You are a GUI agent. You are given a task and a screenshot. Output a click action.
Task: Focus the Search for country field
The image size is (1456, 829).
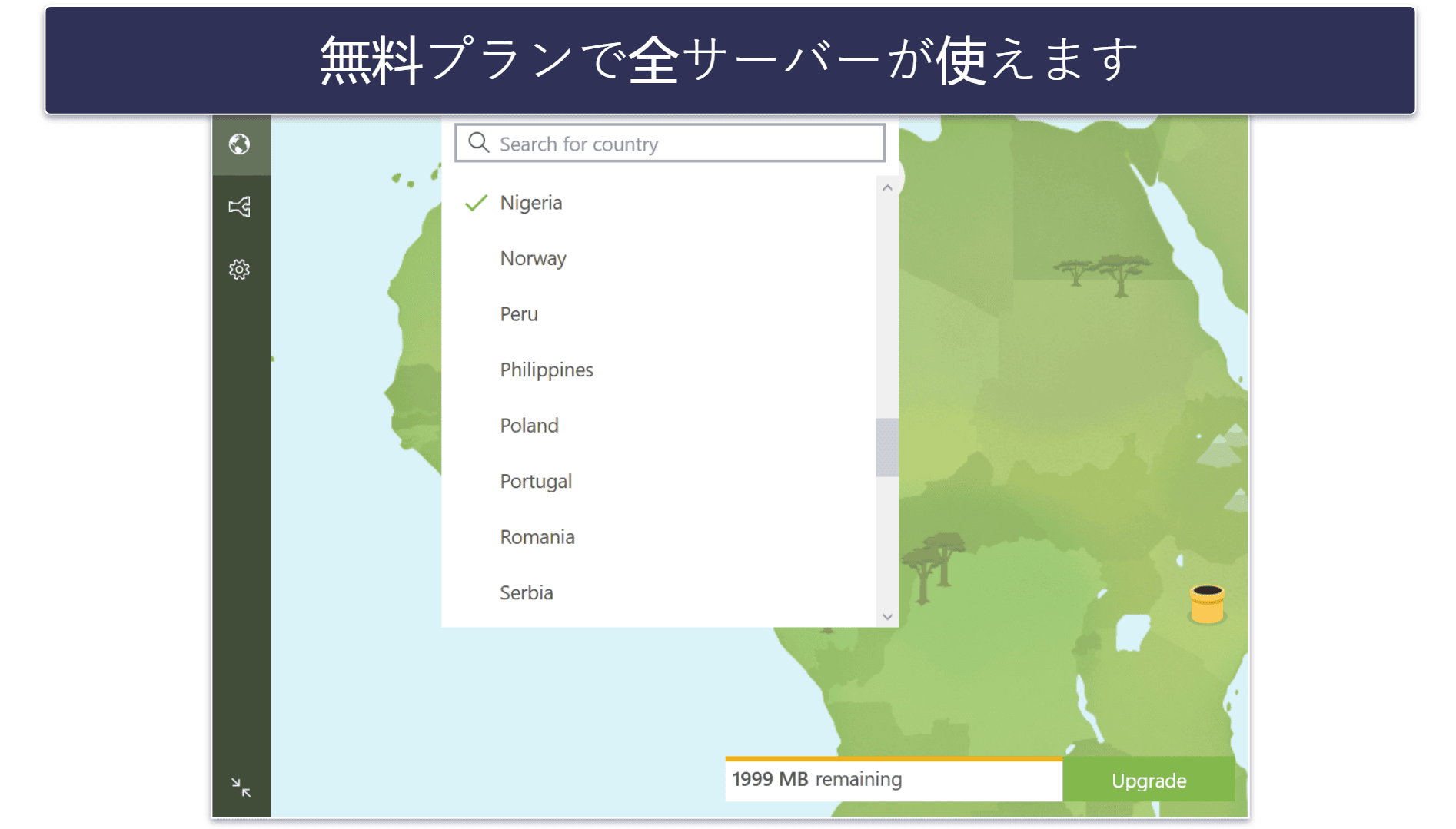point(670,143)
